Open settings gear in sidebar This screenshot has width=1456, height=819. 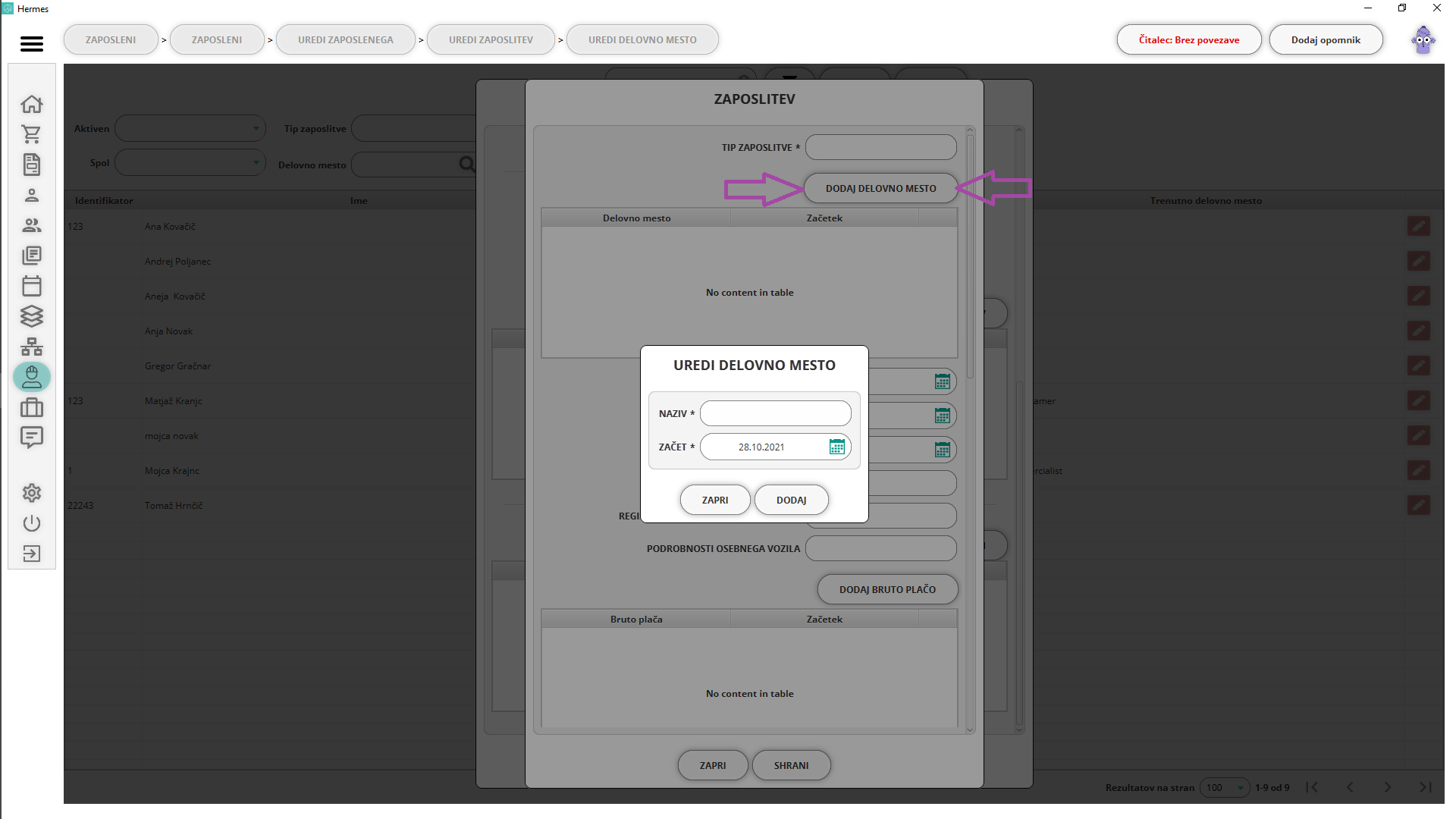pyautogui.click(x=31, y=493)
